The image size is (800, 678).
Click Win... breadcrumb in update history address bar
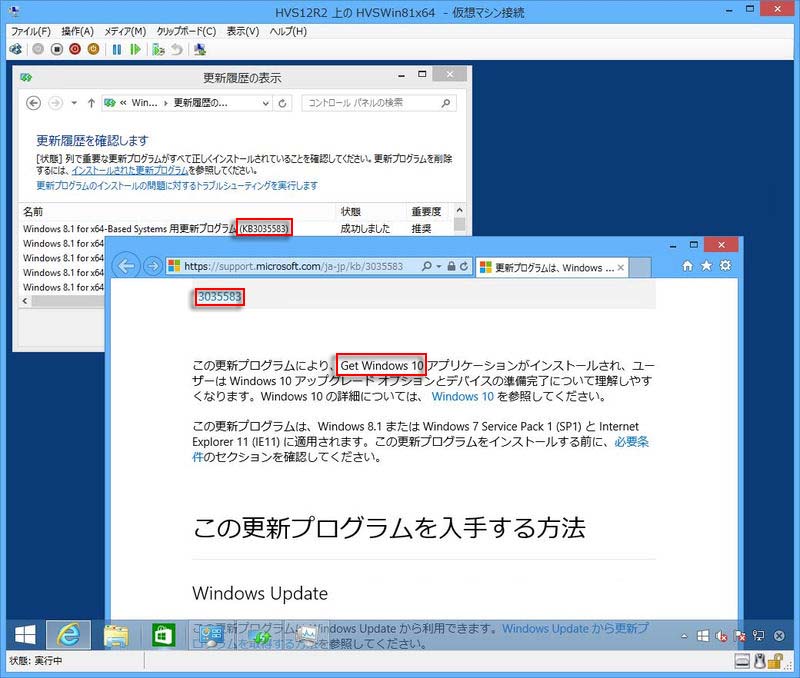(x=144, y=103)
